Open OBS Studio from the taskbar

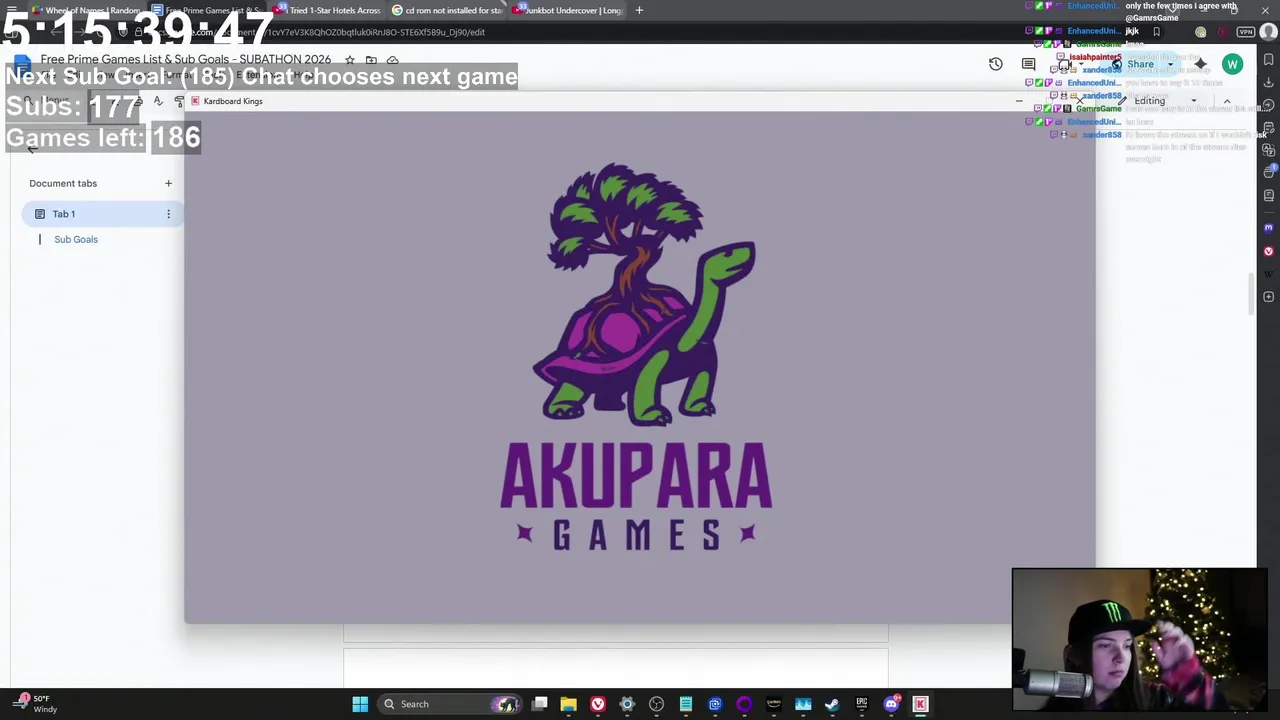pos(656,704)
